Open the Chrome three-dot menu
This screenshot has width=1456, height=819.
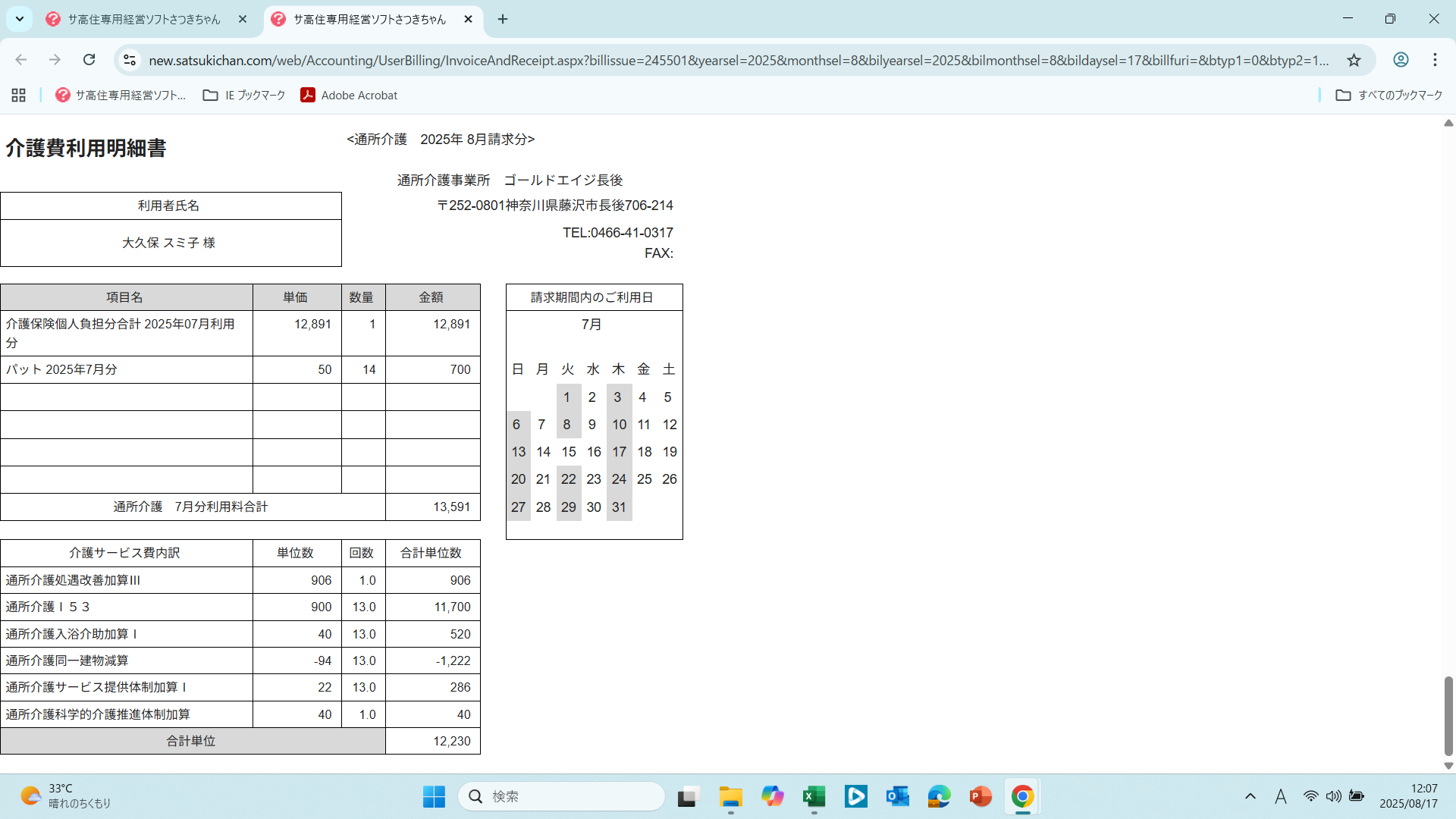click(x=1435, y=60)
